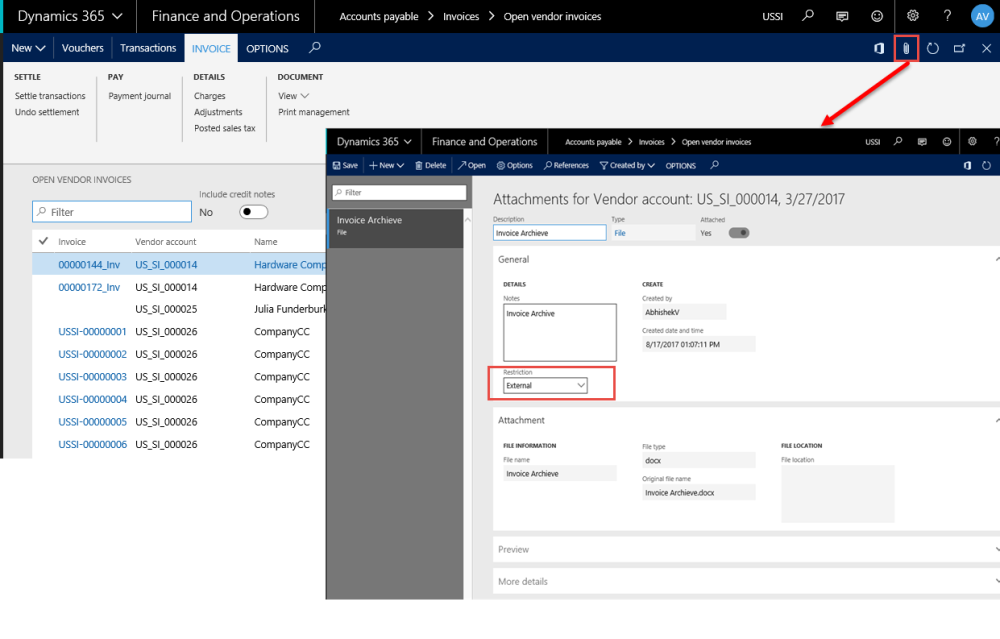Open settings gear in top header
Image resolution: width=1000 pixels, height=639 pixels.
[912, 16]
